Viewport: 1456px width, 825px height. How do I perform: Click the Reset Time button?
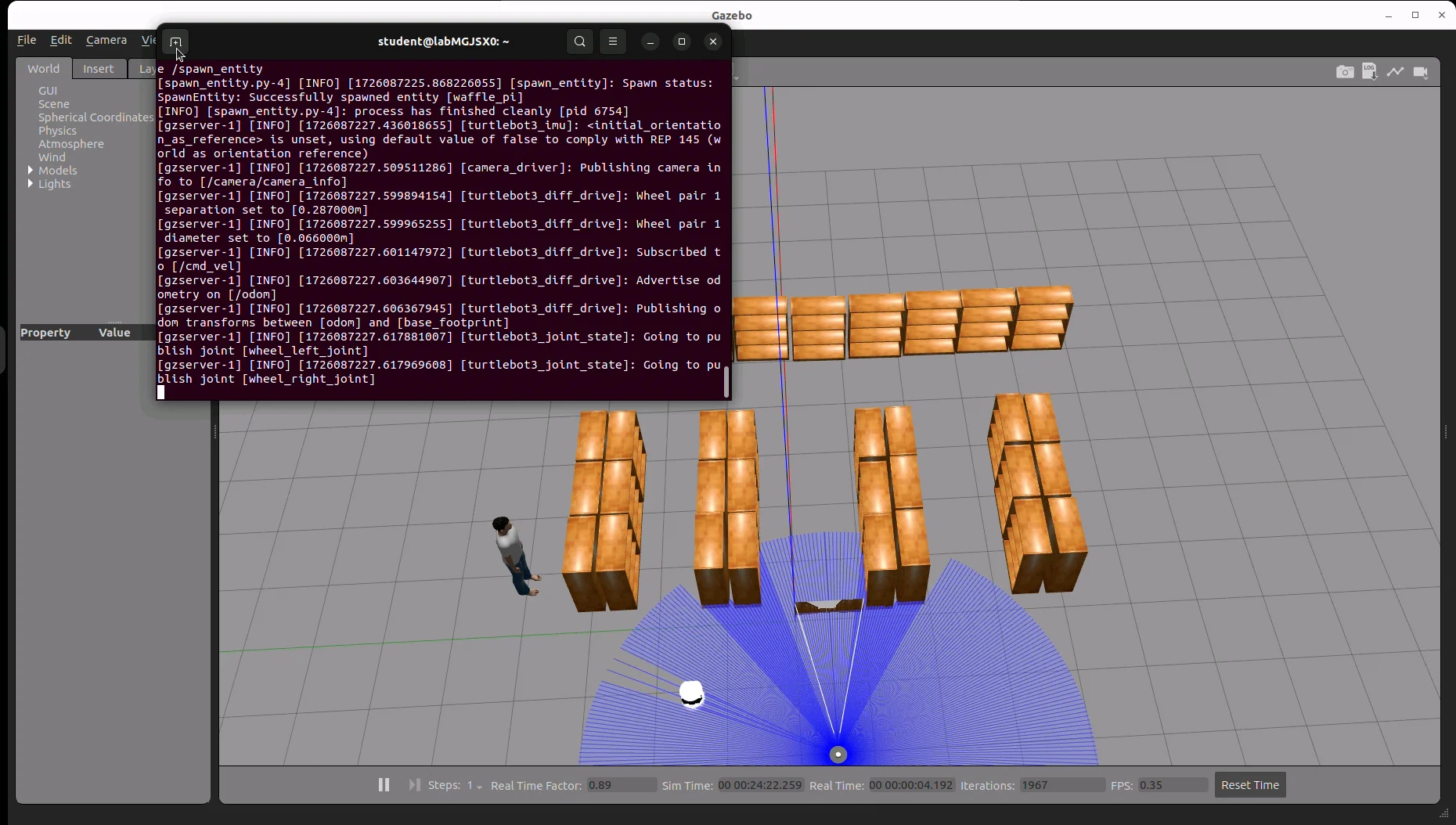(1249, 785)
